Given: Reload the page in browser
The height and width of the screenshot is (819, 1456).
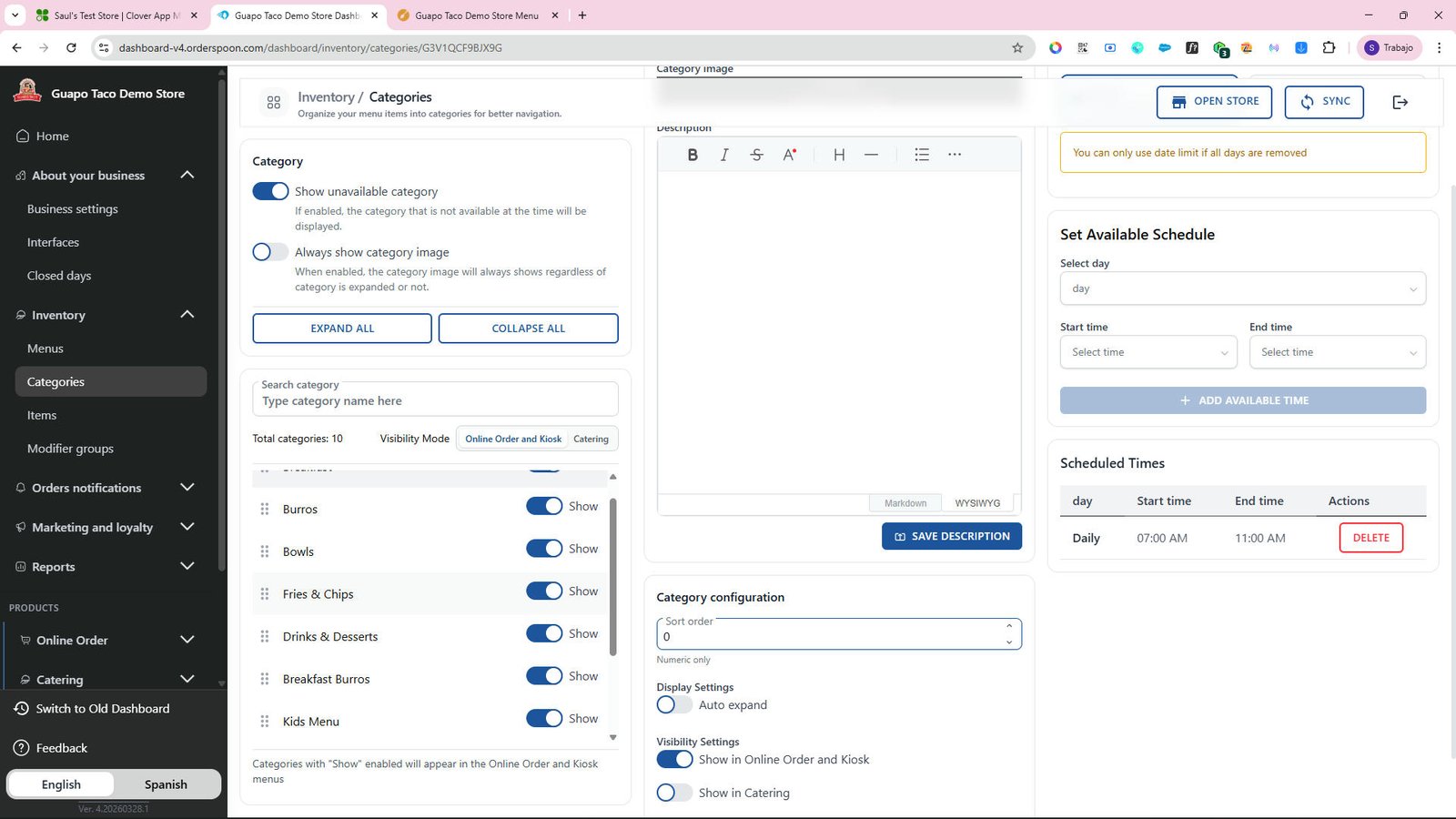Looking at the screenshot, I should (x=71, y=47).
